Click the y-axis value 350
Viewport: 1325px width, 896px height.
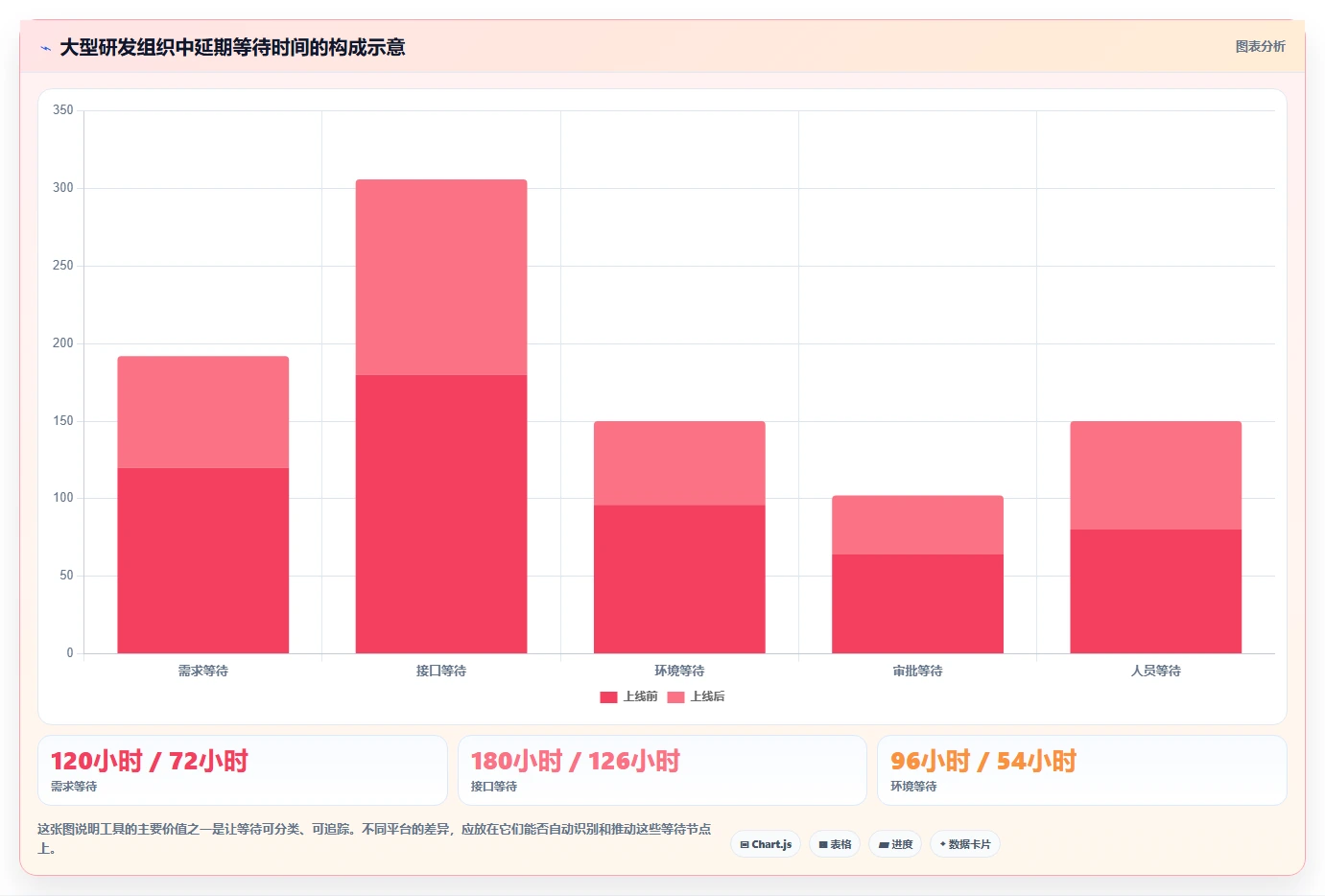click(63, 110)
